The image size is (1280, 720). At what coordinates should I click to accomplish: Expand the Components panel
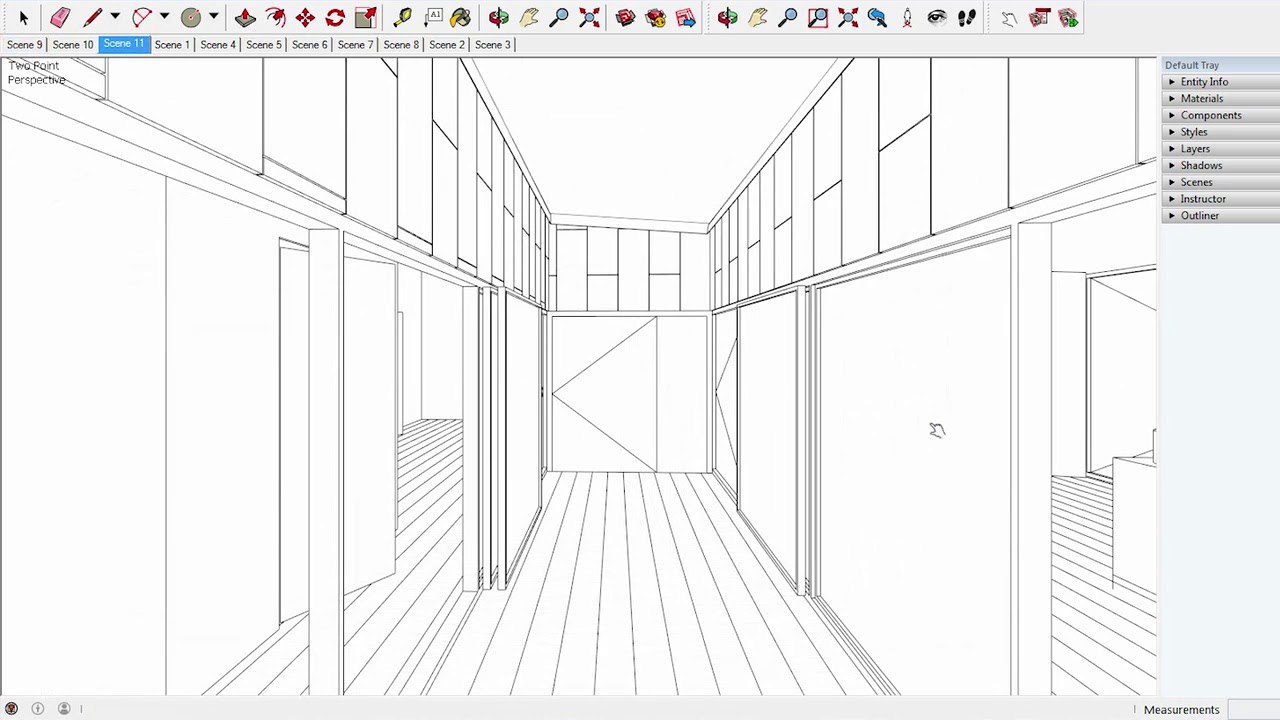(x=1220, y=115)
